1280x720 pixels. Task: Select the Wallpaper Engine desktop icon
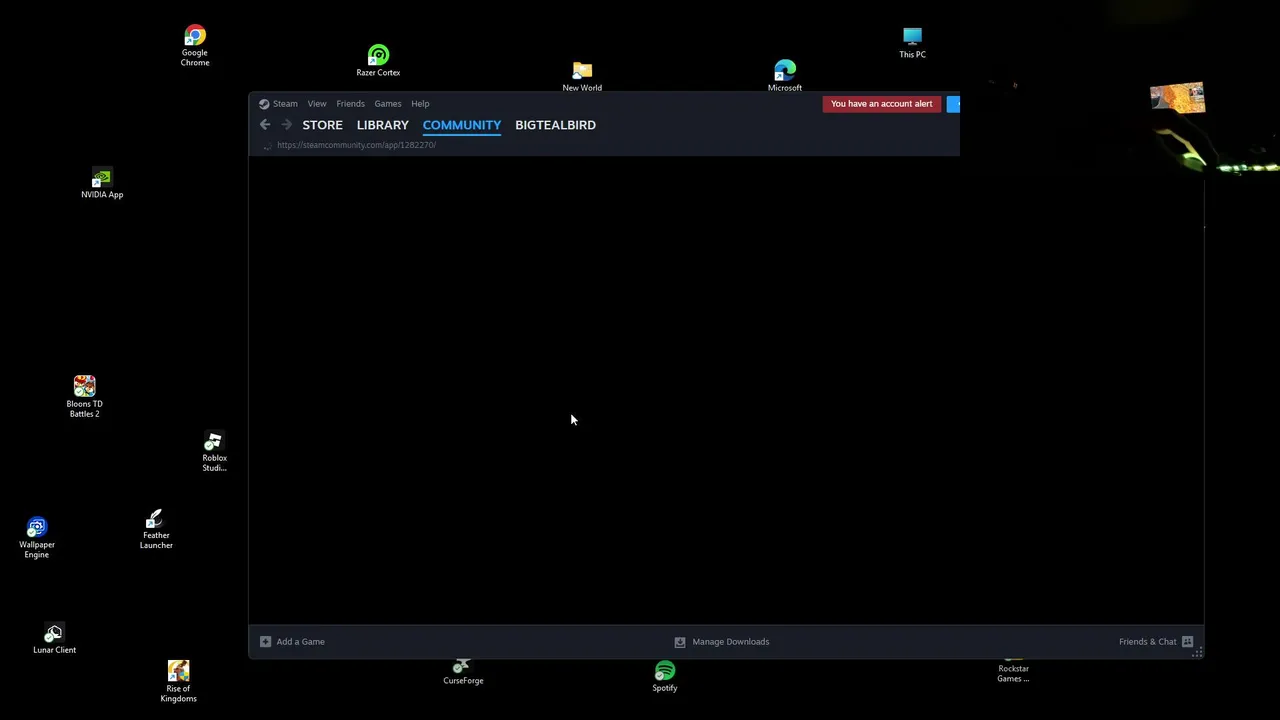coord(37,538)
